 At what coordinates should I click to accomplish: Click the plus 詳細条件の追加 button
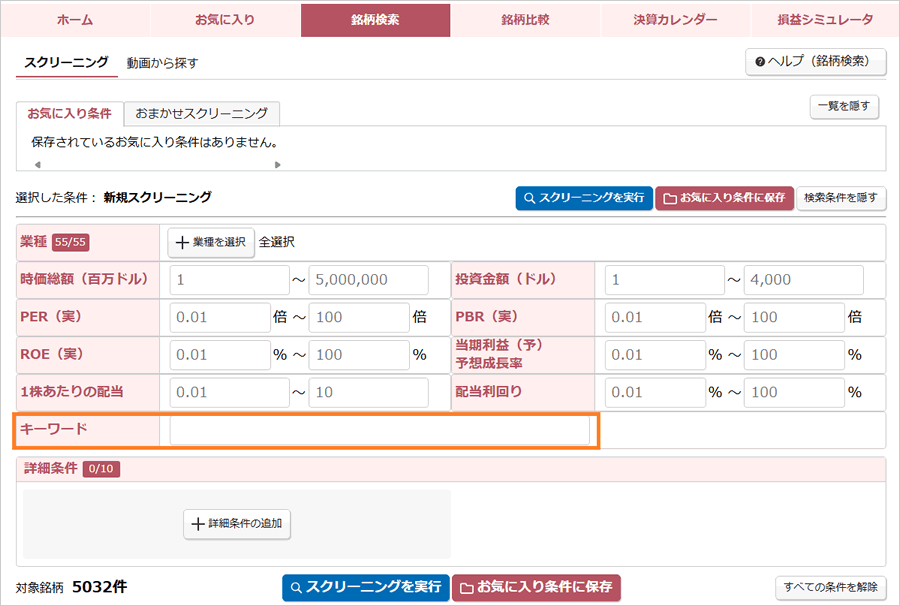click(x=237, y=524)
